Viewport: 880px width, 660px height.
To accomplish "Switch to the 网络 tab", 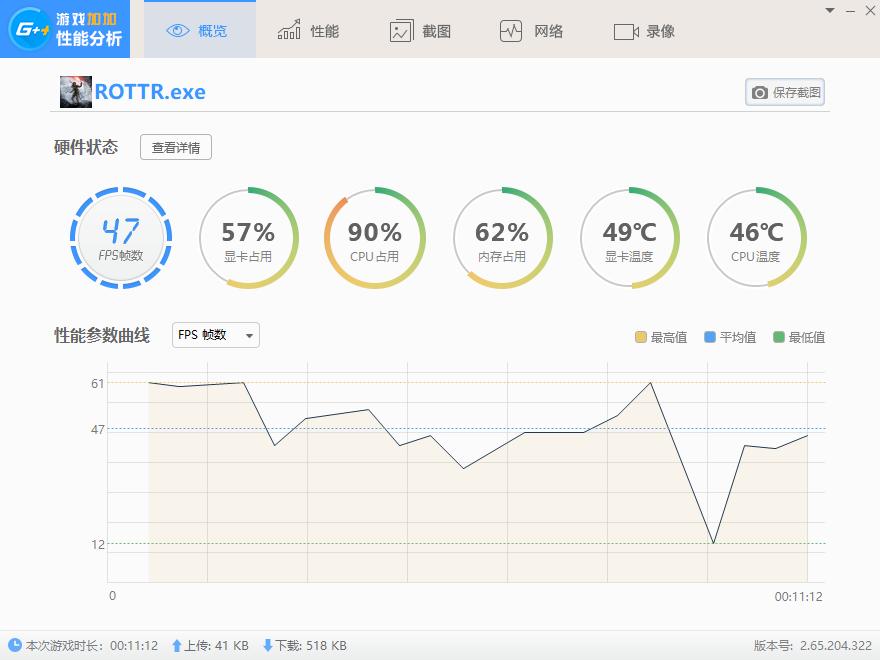I will coord(510,30).
